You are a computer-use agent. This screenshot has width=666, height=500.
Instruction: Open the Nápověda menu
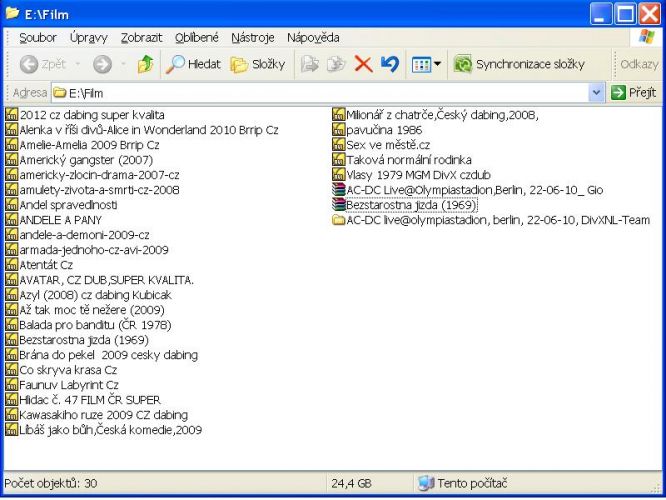[313, 38]
